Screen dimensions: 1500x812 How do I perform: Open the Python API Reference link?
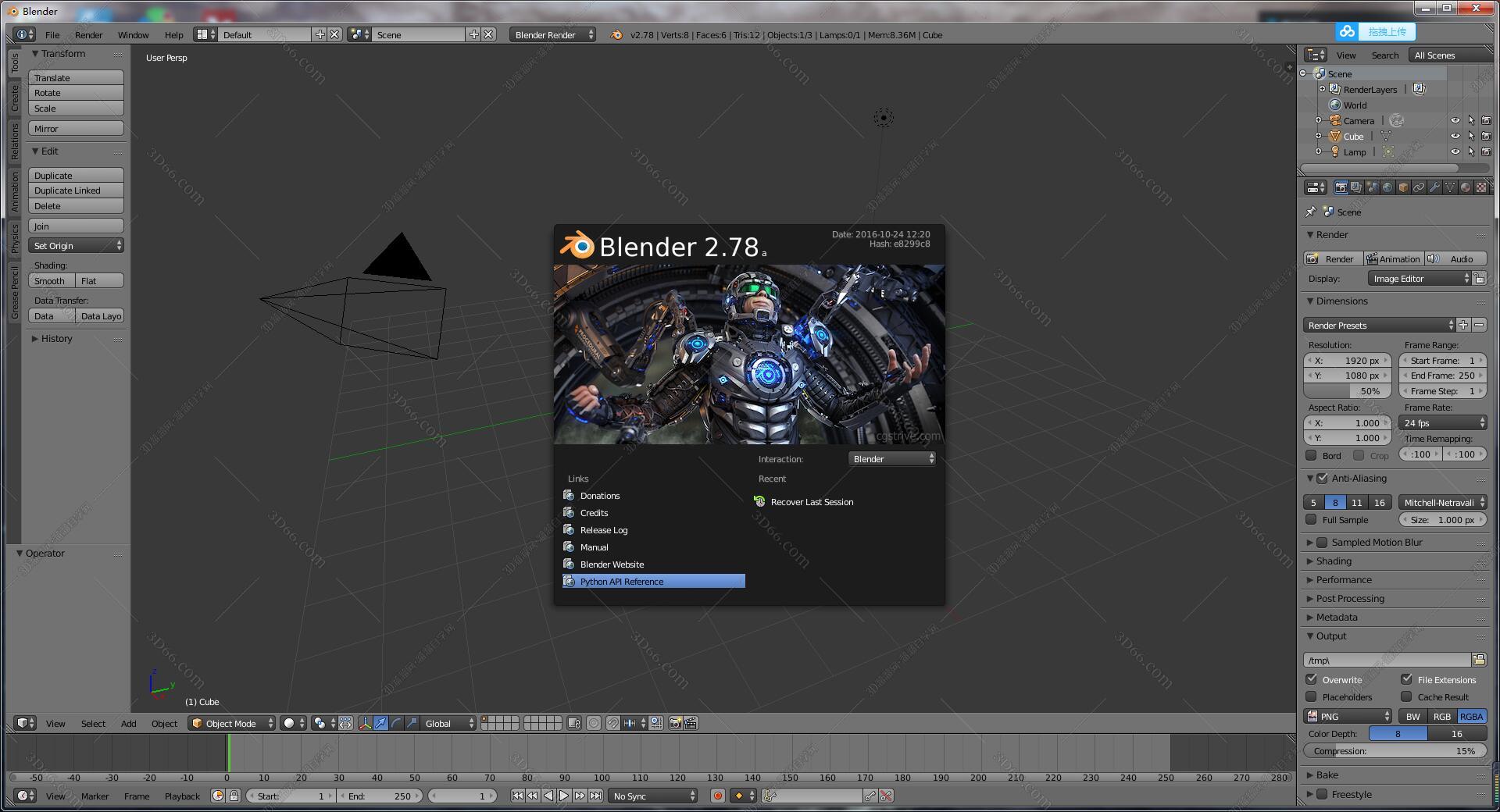pyautogui.click(x=653, y=582)
